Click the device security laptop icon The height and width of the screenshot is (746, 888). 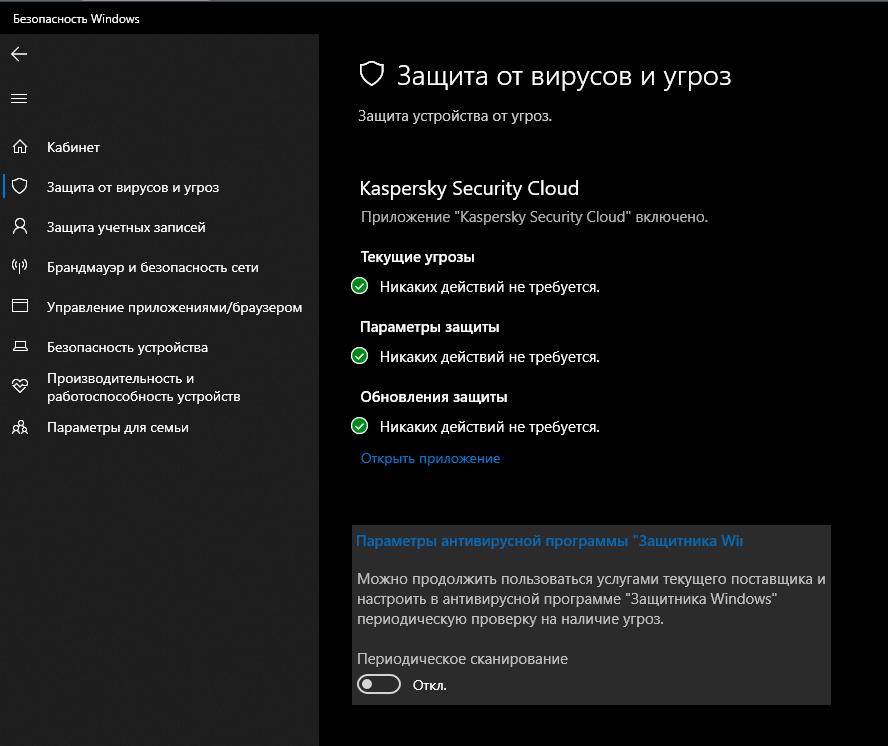point(20,347)
